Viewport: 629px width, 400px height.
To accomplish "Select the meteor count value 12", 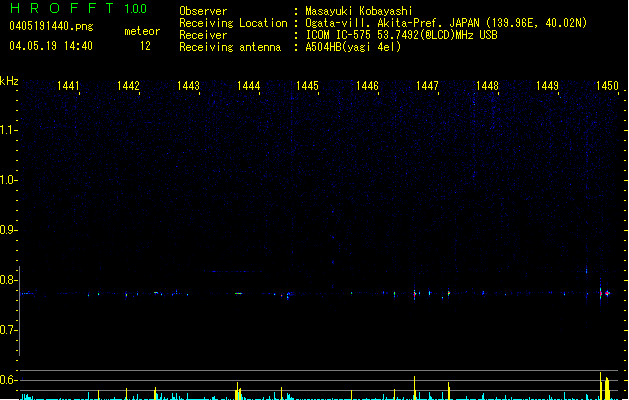I will click(145, 46).
